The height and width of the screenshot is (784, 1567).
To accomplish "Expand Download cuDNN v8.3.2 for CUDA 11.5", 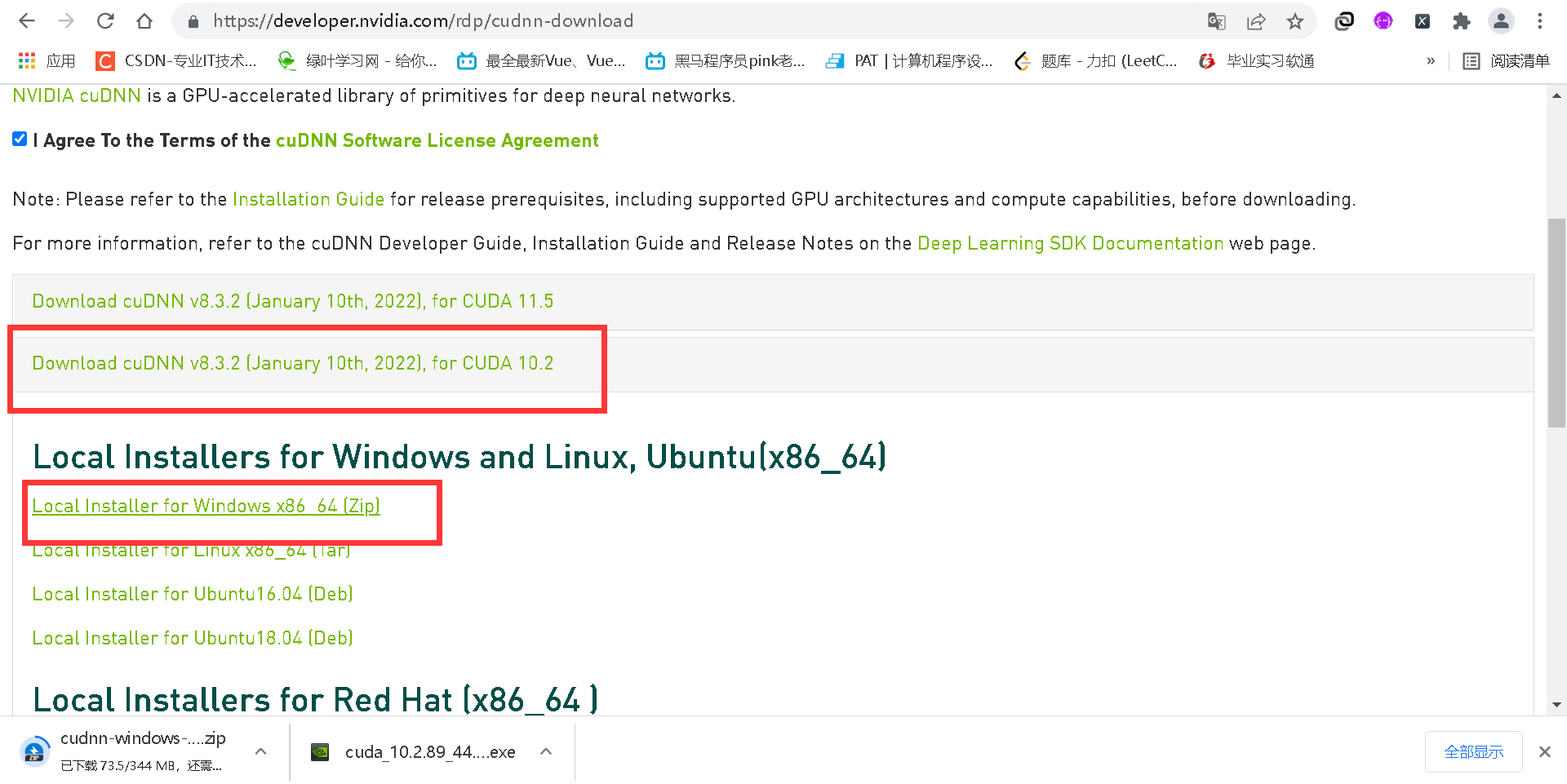I will point(773,302).
